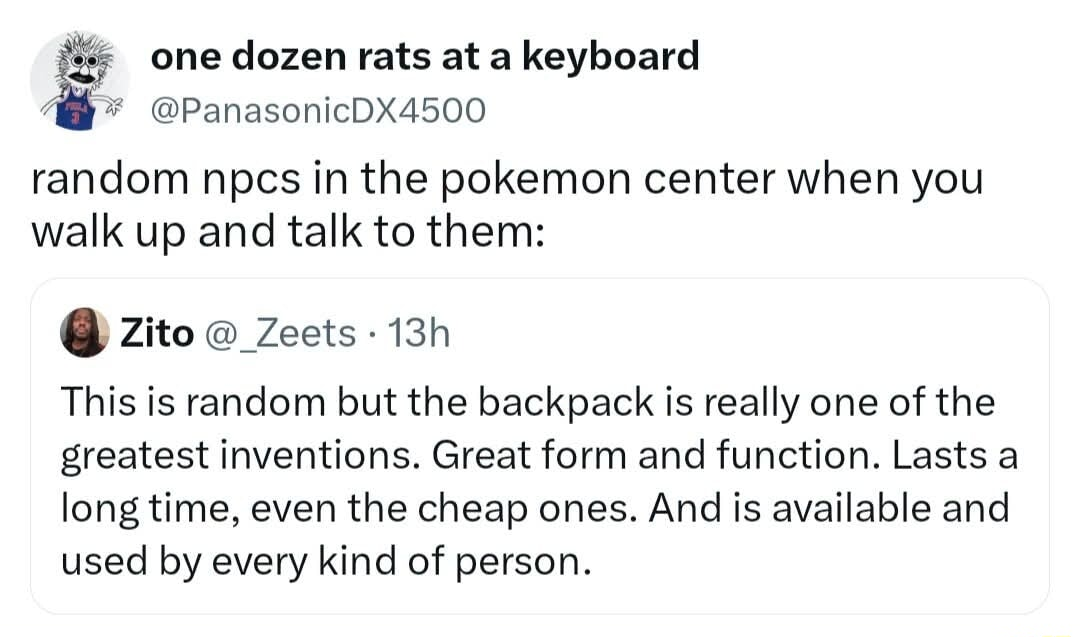The width and height of the screenshot is (1080, 637).
Task: Open profile via "one dozen rats at a keyboard" name
Action: click(425, 56)
